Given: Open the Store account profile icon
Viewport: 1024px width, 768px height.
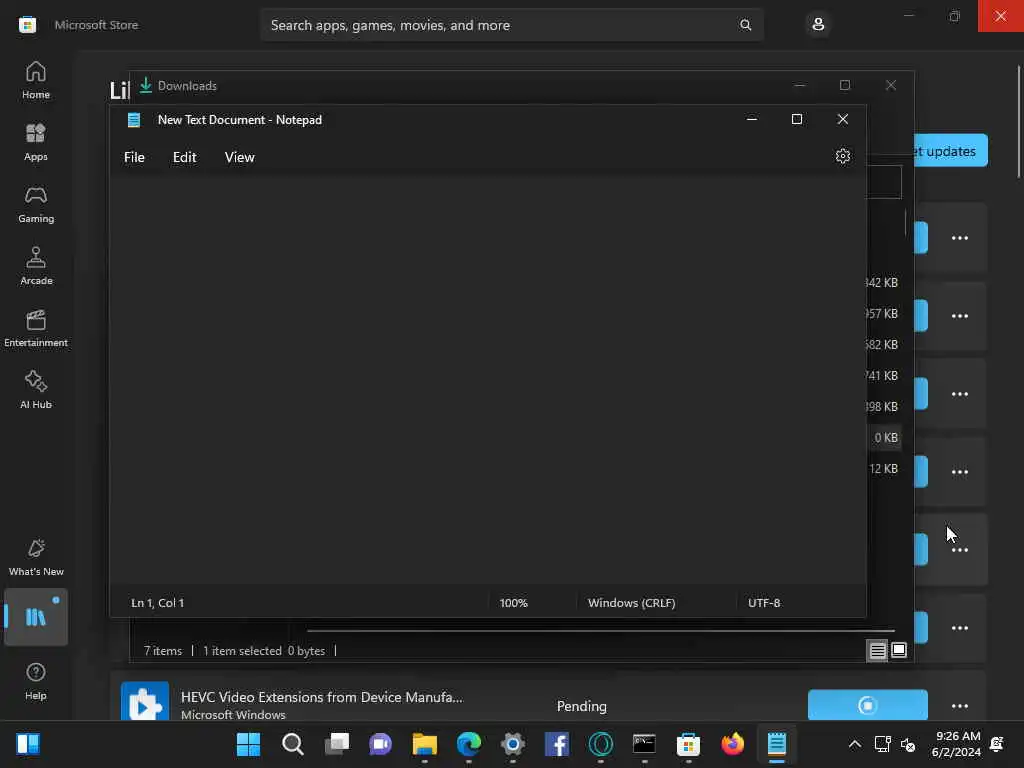Looking at the screenshot, I should (x=818, y=25).
